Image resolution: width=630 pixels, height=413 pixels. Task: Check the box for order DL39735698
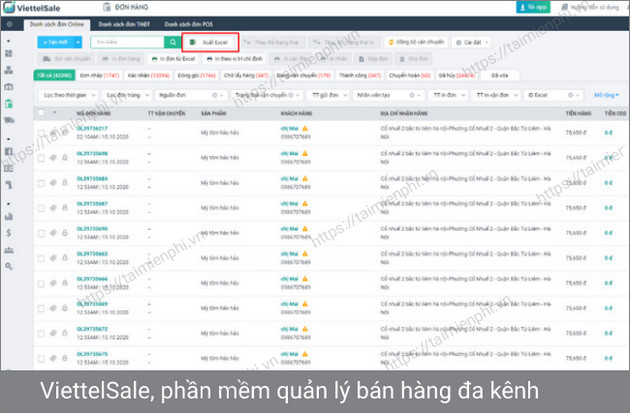(41, 157)
